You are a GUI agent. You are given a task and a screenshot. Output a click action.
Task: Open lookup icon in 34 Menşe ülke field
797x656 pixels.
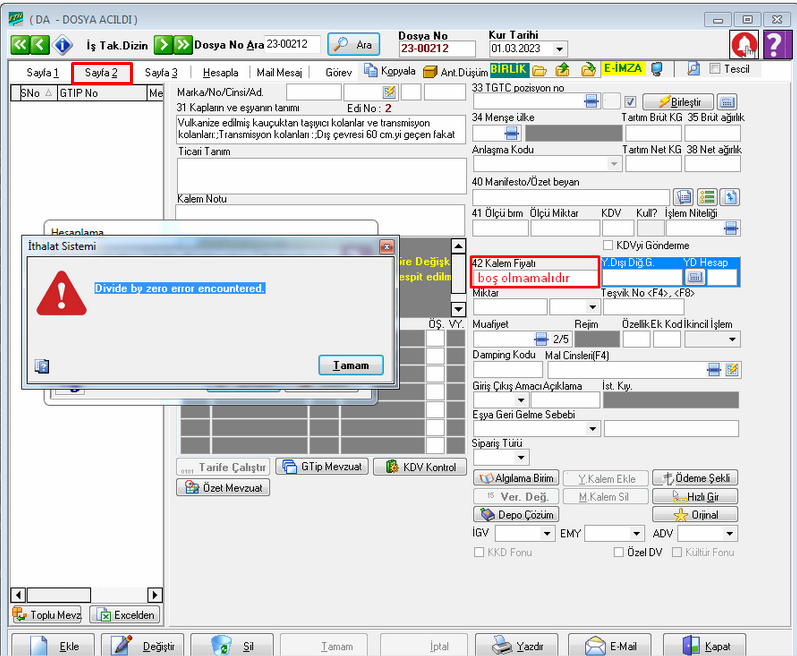(x=512, y=133)
